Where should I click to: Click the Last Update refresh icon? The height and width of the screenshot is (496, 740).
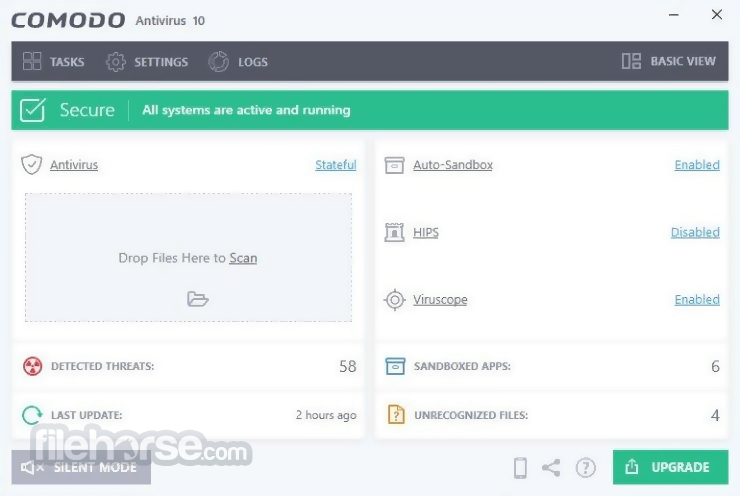coord(32,415)
